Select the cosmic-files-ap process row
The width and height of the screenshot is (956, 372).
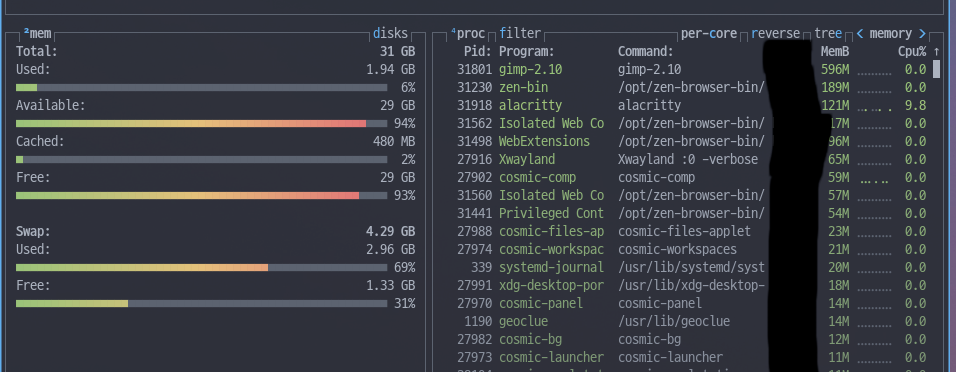[x=683, y=231]
